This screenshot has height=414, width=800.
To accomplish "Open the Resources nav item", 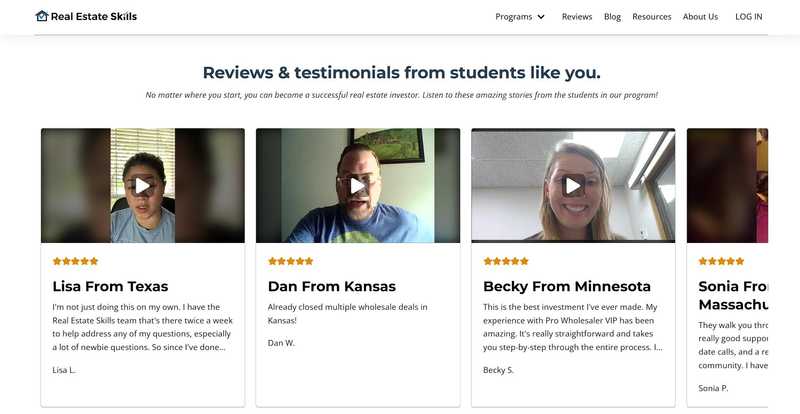I will coord(652,17).
